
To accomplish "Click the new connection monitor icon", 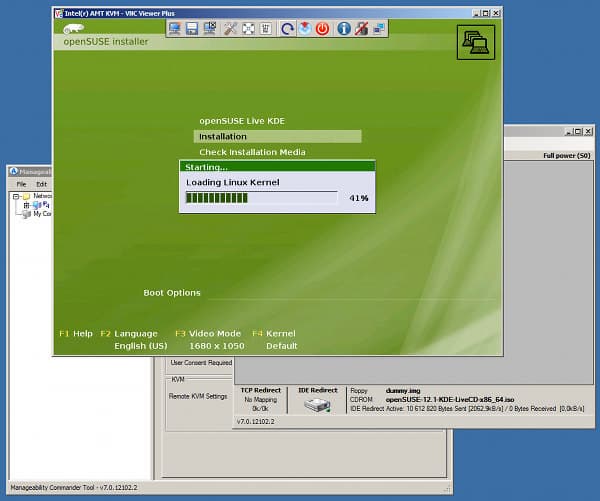I will click(x=175, y=29).
